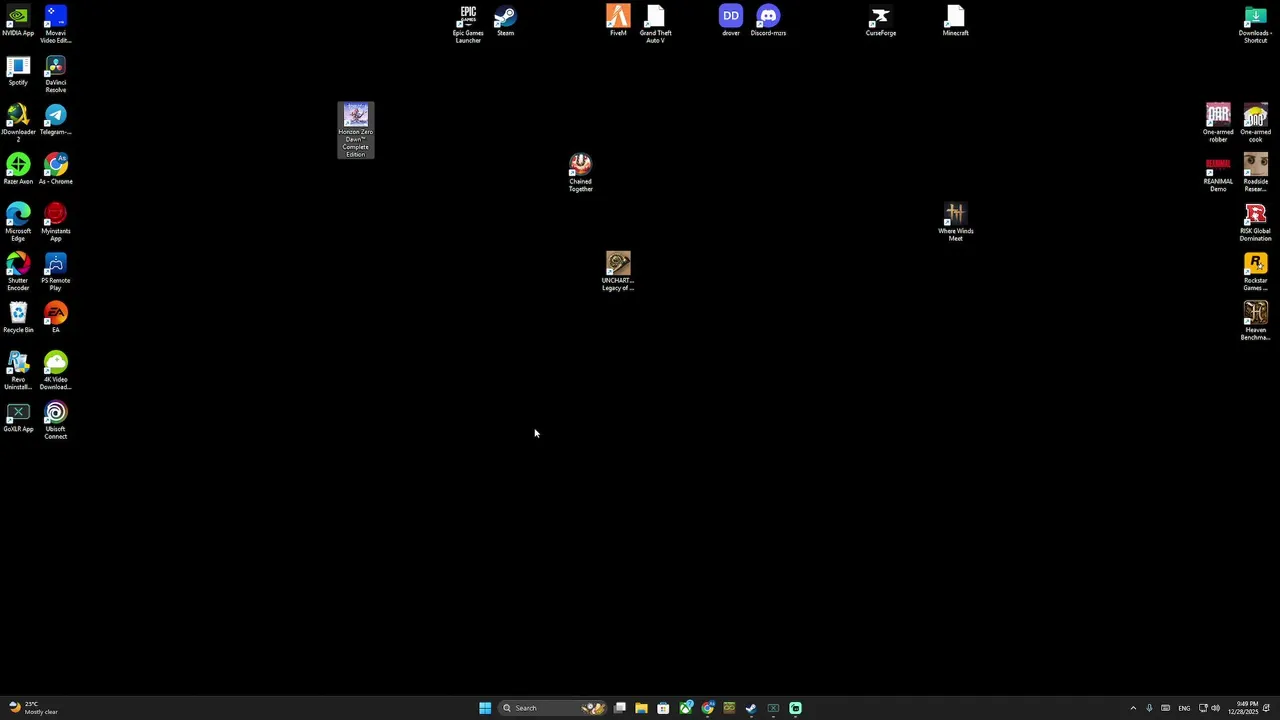This screenshot has height=720, width=1280.
Task: Select the REANIMAL Demo icon
Action: [x=1218, y=173]
